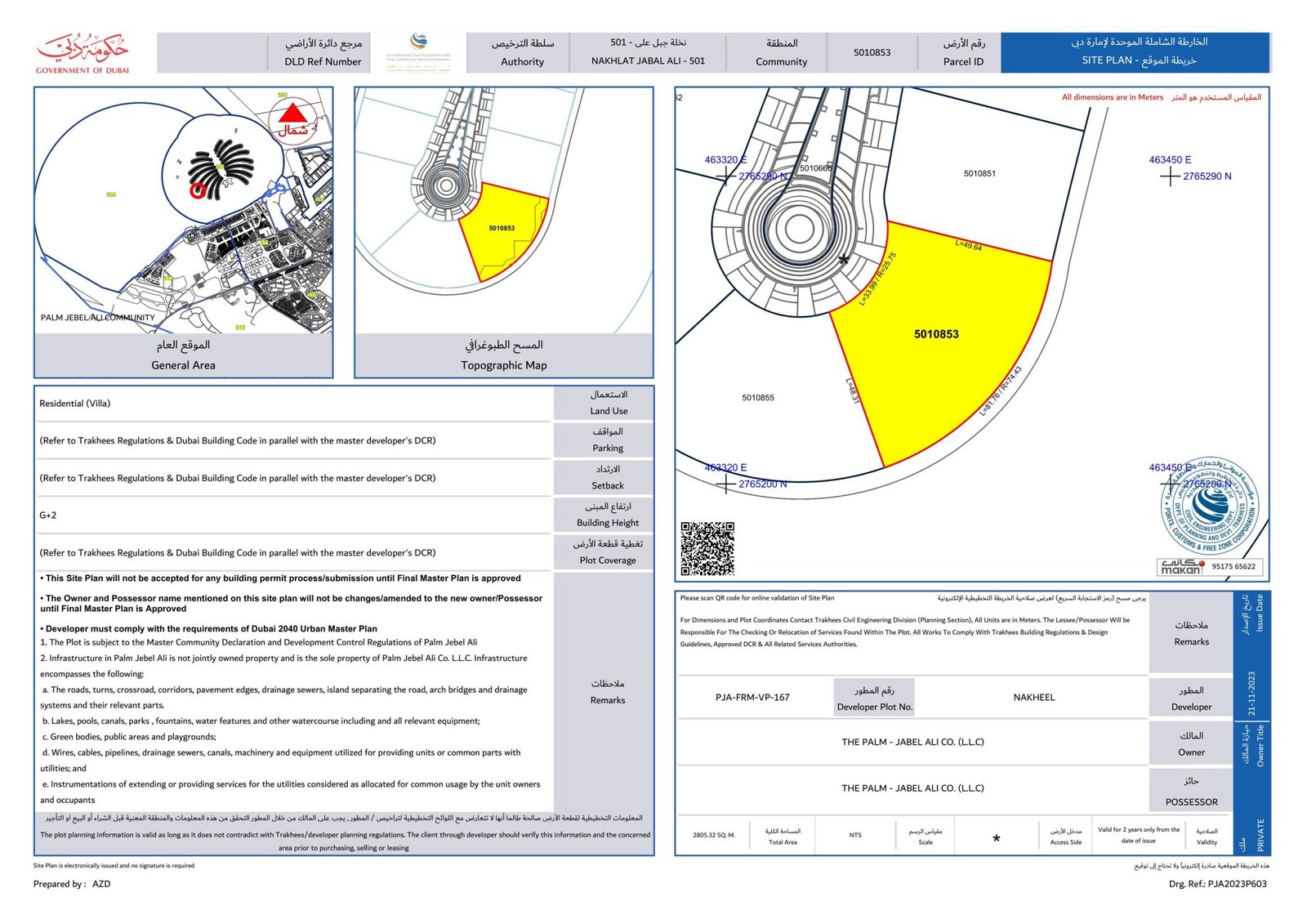Click the crosshair at 463450 E 2765290 N
This screenshot has height=924, width=1307.
(1170, 176)
